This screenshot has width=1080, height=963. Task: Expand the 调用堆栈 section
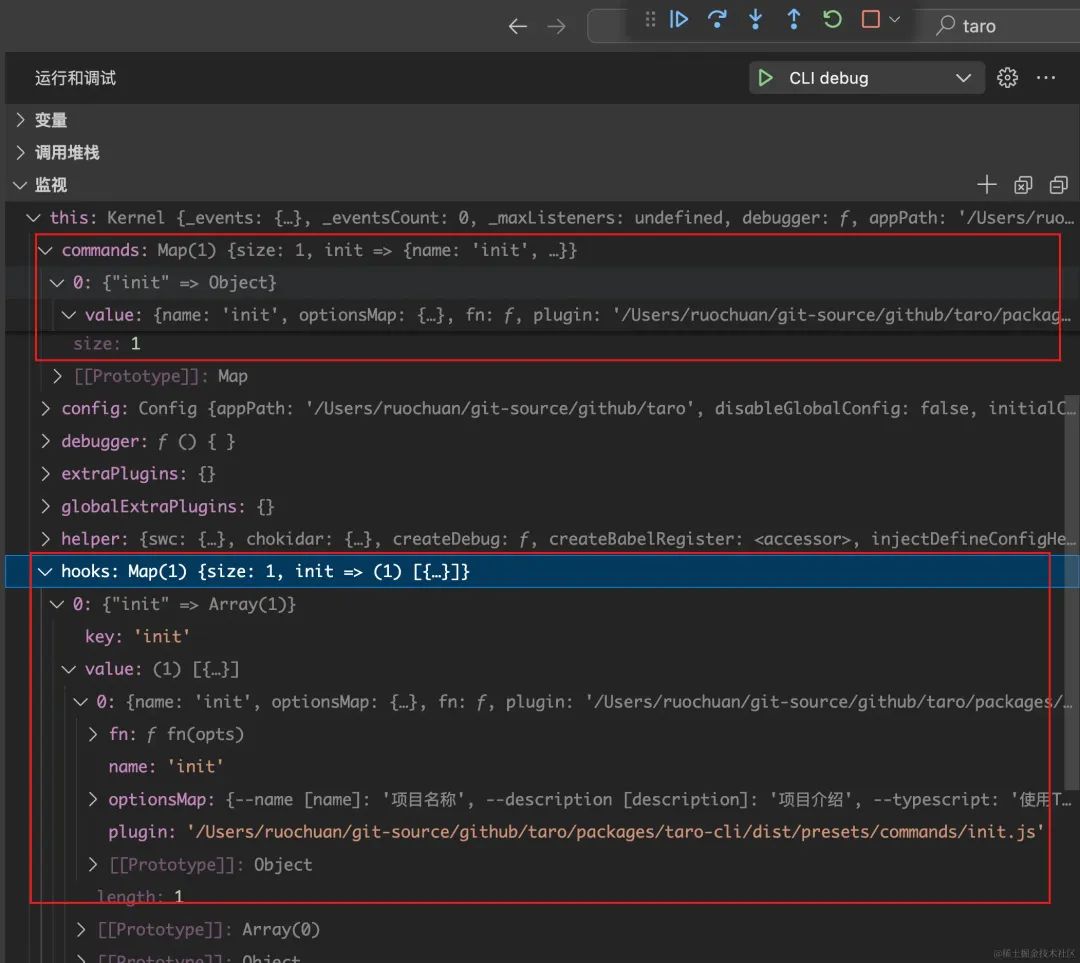(21, 152)
